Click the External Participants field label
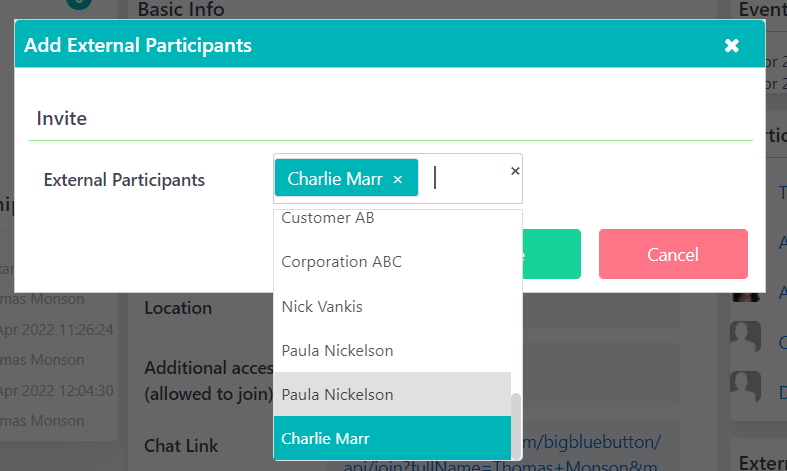The width and height of the screenshot is (787, 471). point(124,180)
